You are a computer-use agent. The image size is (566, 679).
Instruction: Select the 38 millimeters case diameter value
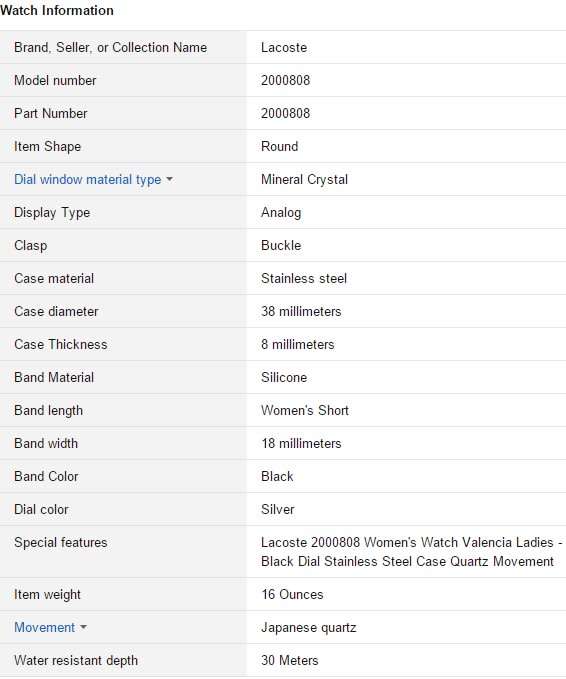point(301,311)
